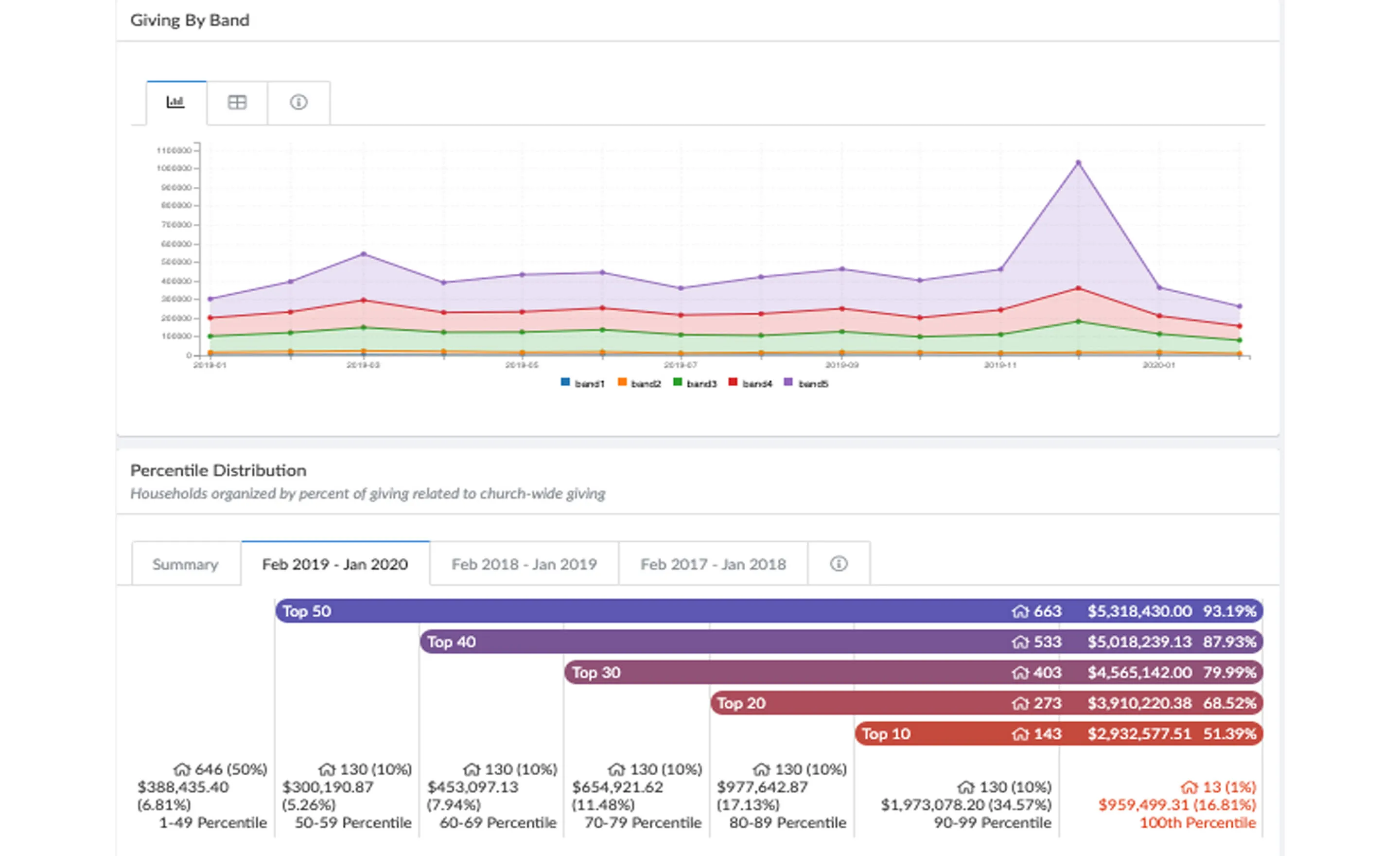Image resolution: width=1400 pixels, height=856 pixels.
Task: Click the 1-49 Percentile household icon
Action: pyautogui.click(x=181, y=769)
